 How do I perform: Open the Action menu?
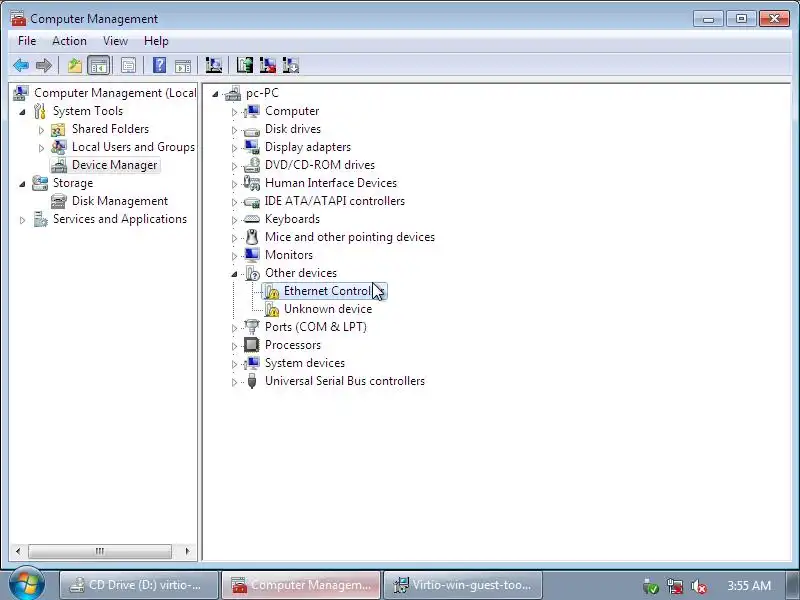69,41
